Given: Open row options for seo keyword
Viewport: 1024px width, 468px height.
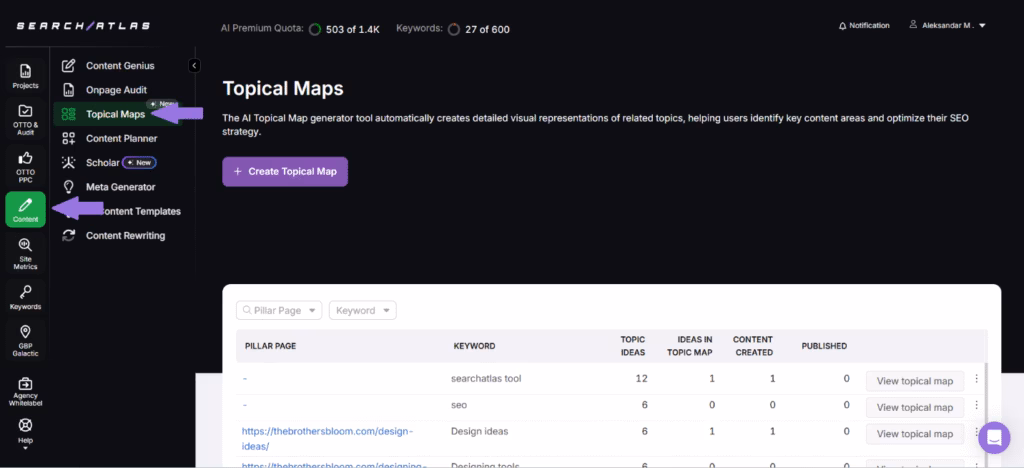Looking at the screenshot, I should point(977,407).
